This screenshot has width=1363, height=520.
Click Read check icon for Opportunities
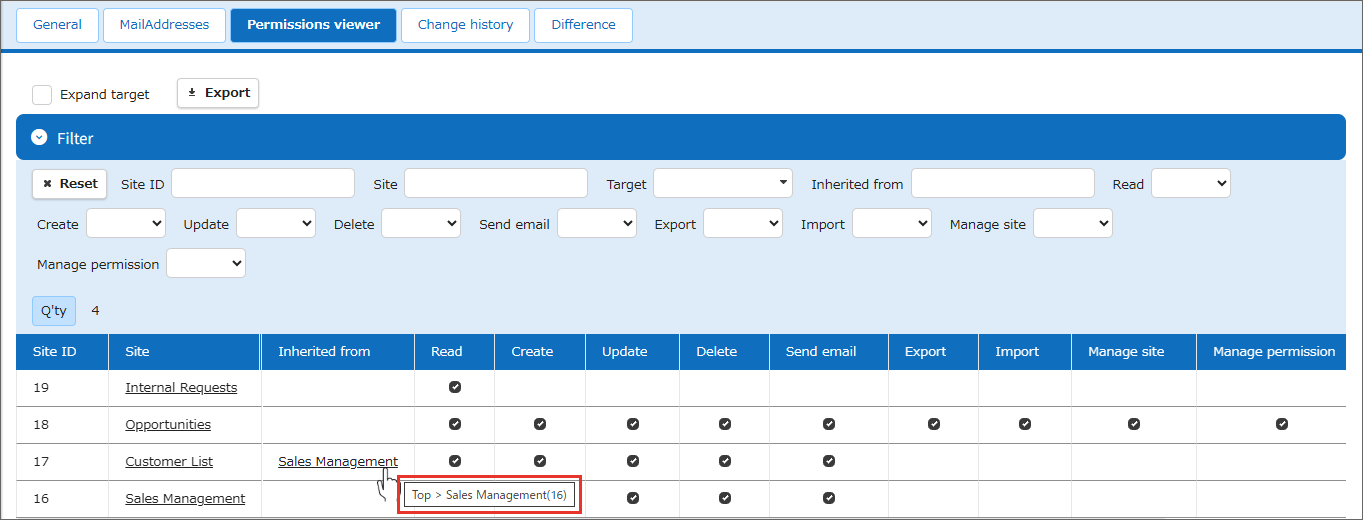pos(455,424)
